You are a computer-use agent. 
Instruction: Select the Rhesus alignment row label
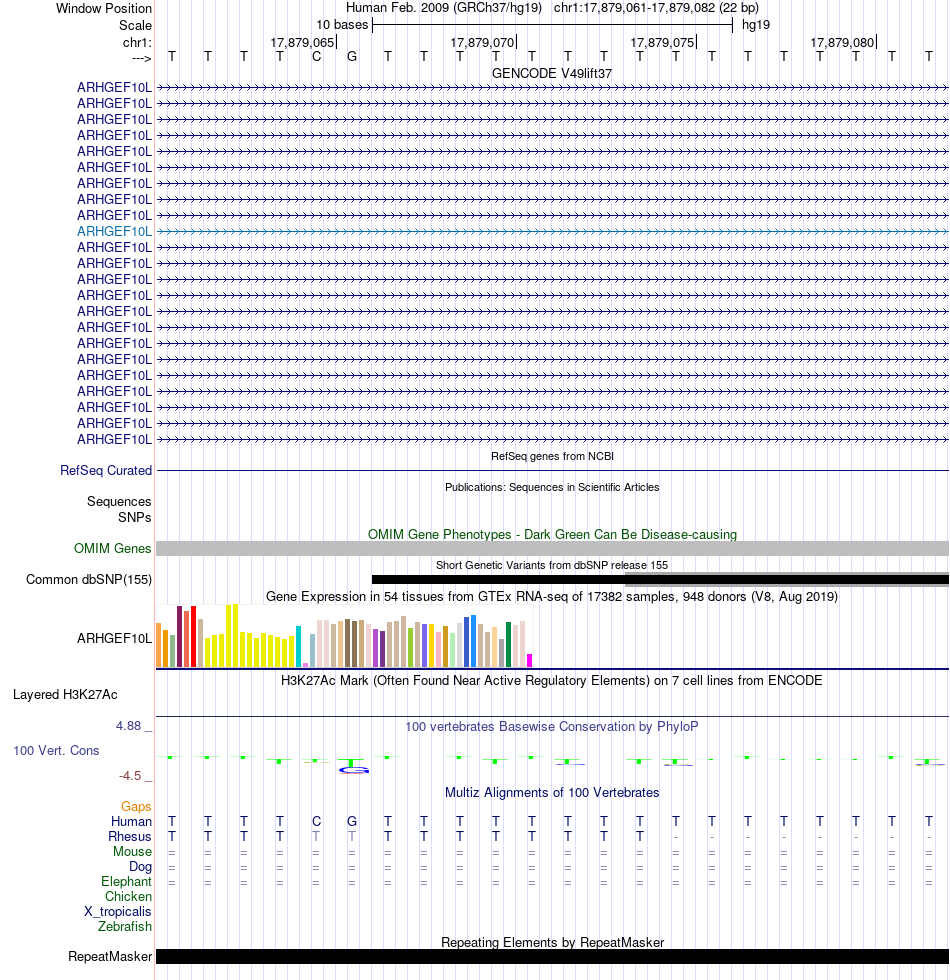[x=129, y=836]
